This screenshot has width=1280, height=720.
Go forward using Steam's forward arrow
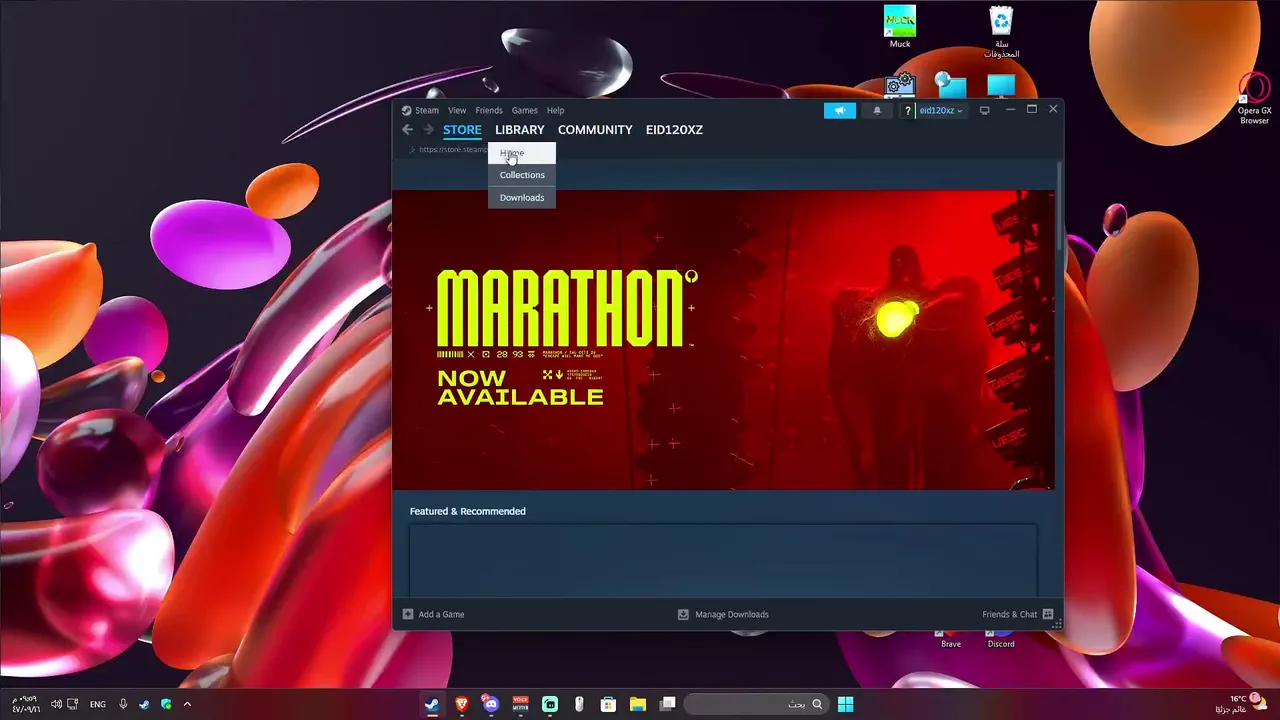[x=428, y=130]
